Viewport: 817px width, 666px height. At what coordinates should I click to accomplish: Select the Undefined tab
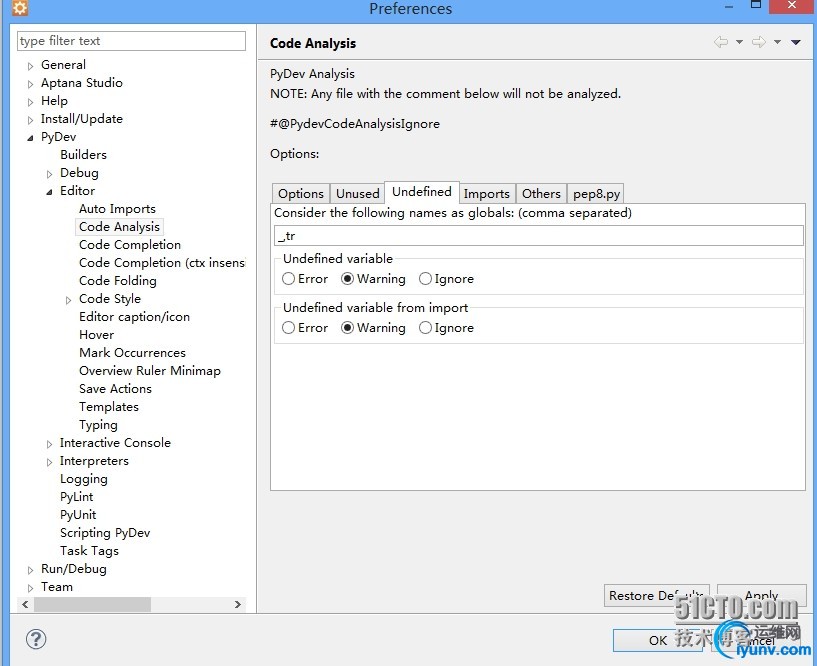tap(422, 192)
